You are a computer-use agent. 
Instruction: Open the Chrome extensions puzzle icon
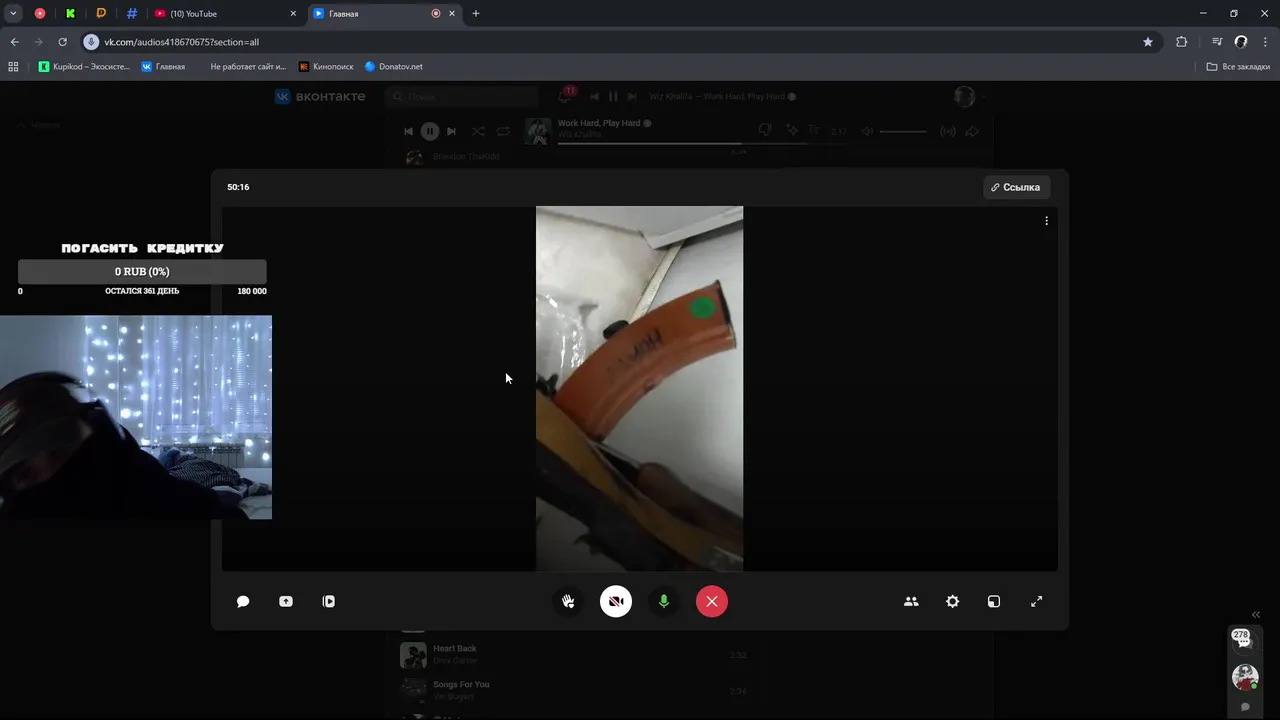point(1182,42)
